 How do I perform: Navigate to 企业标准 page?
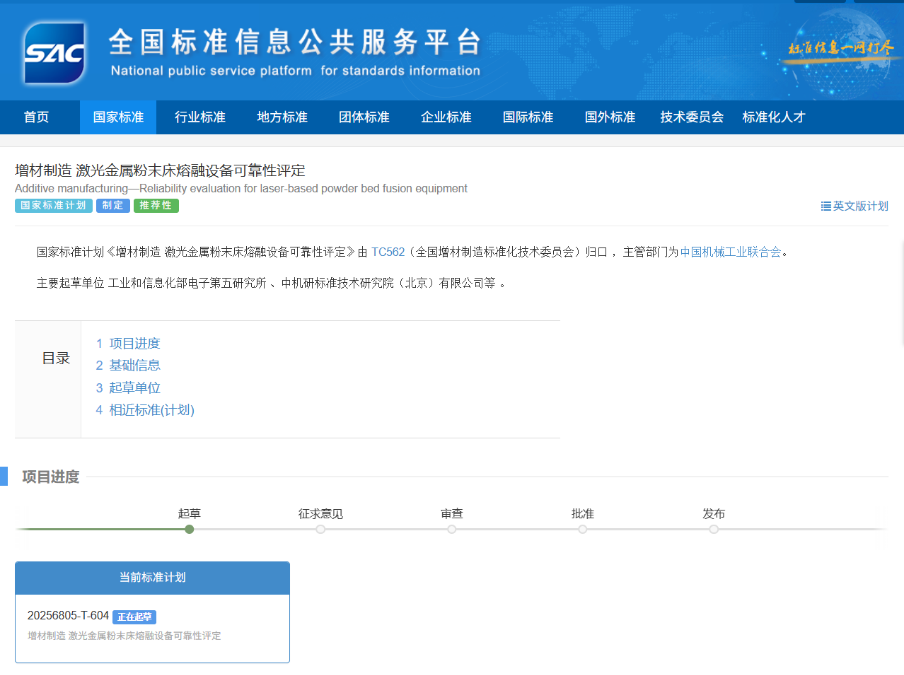446,117
